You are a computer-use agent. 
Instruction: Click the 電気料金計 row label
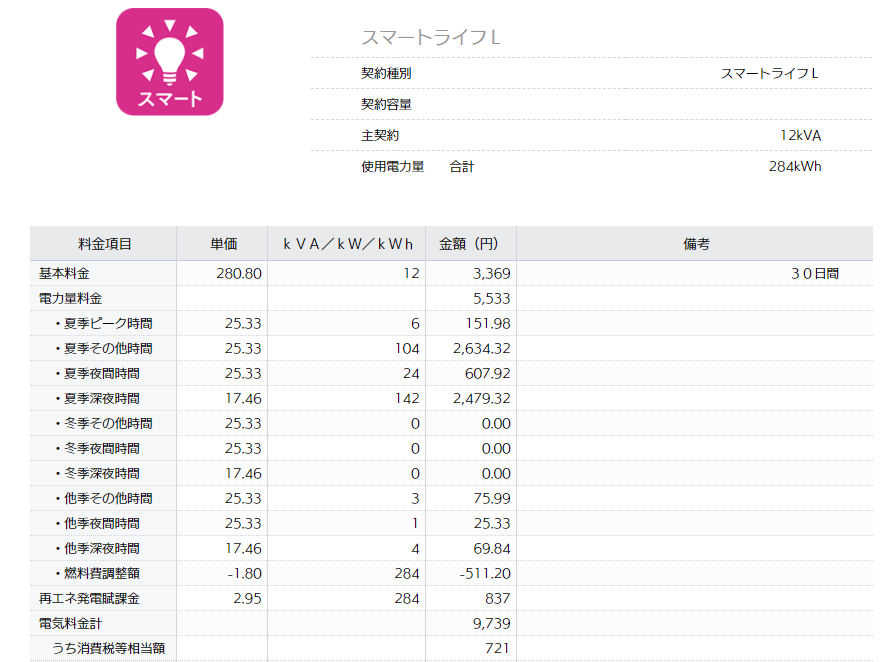click(70, 624)
